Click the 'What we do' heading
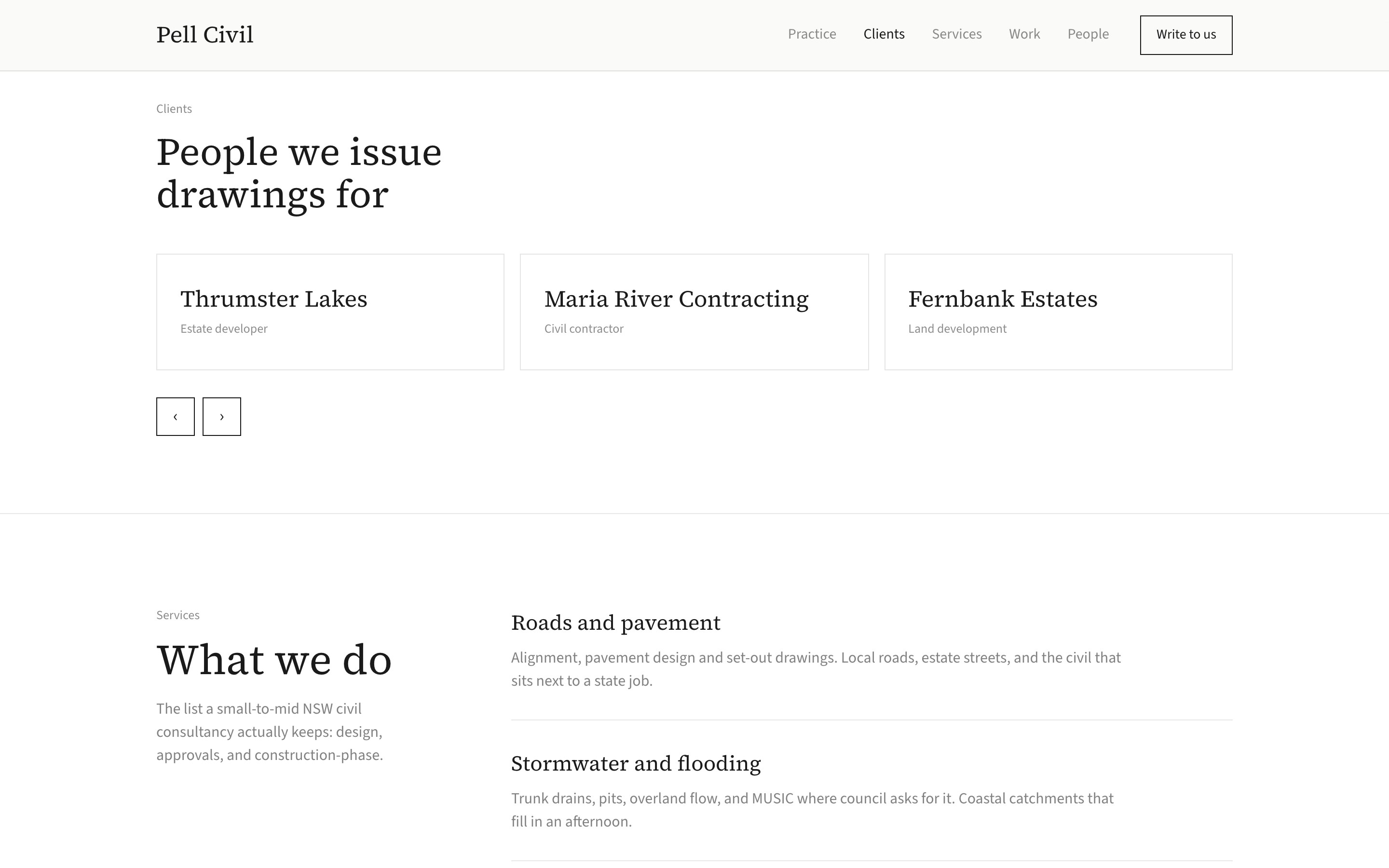This screenshot has height=868, width=1389. click(274, 660)
